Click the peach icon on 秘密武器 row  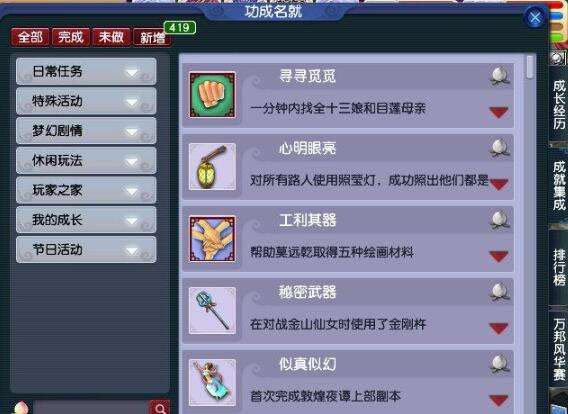[x=500, y=292]
